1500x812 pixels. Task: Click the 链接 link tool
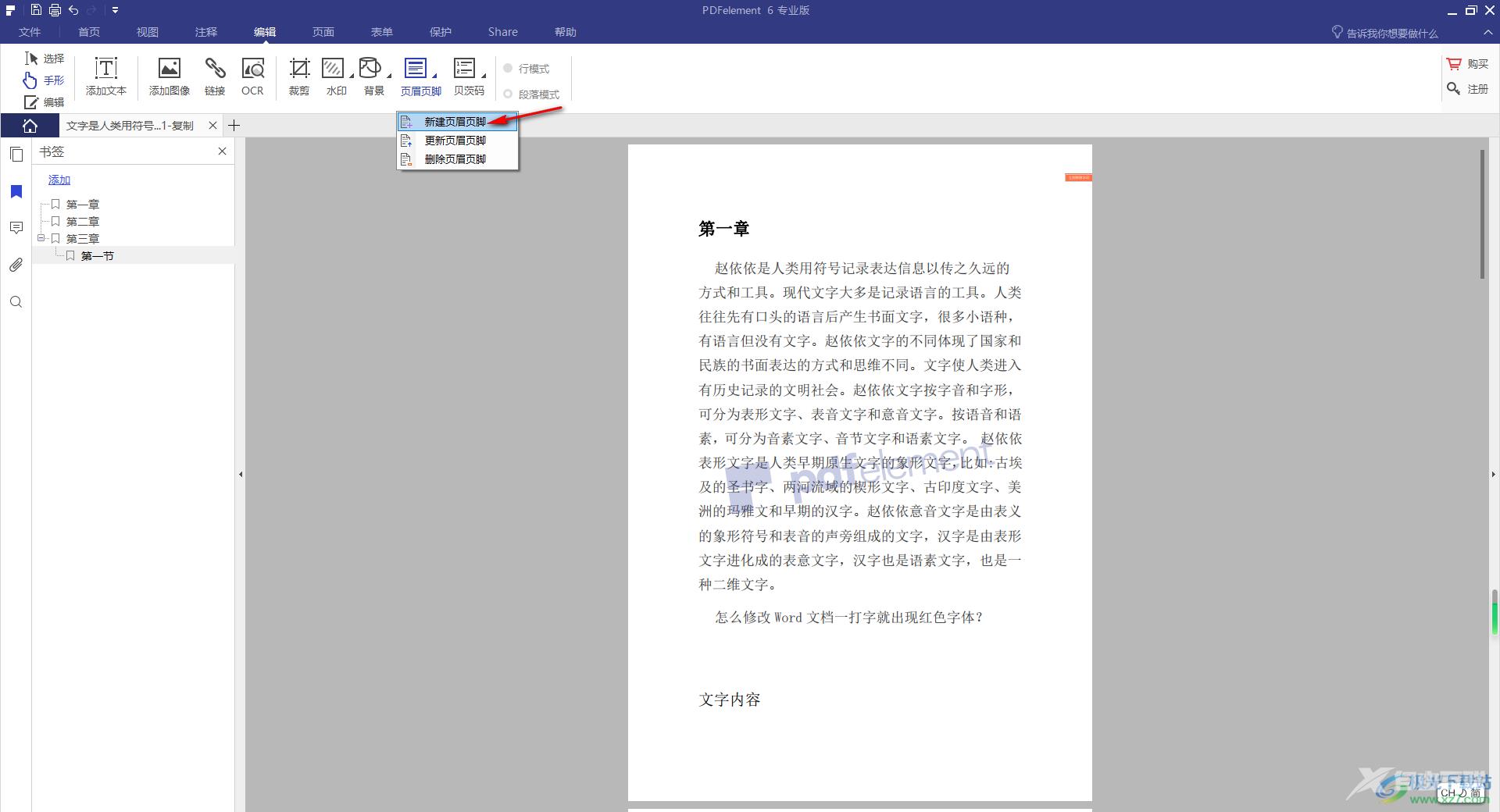(215, 77)
